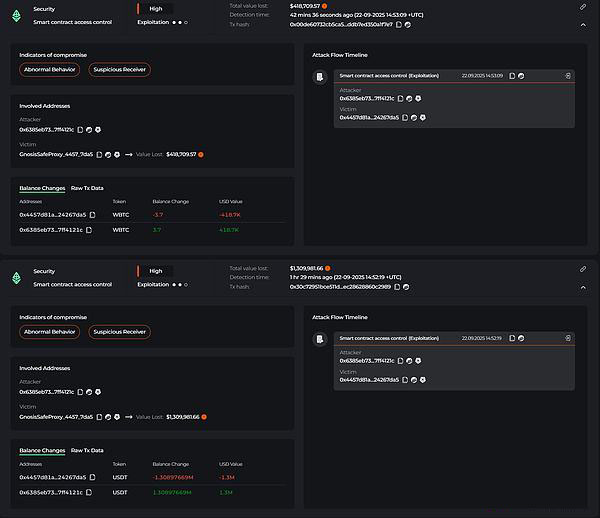Collapse the first alert with the chevron
The image size is (600, 518).
click(x=583, y=22)
